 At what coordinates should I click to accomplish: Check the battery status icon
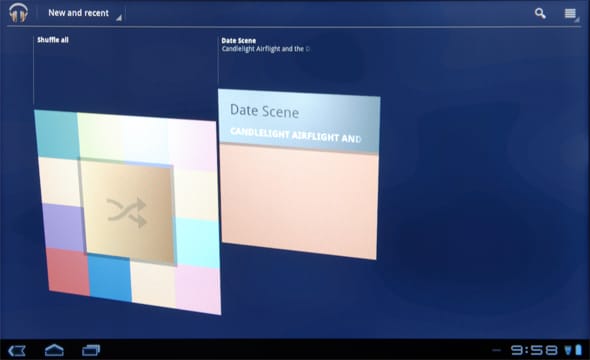[579, 350]
